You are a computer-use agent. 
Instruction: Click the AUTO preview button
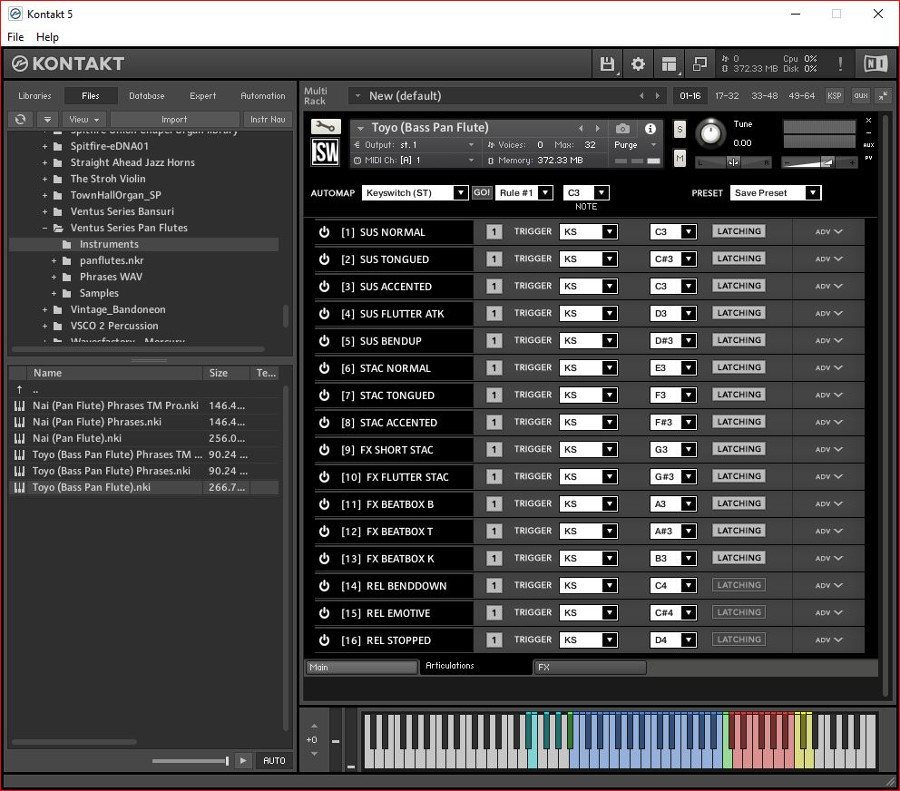pyautogui.click(x=274, y=760)
